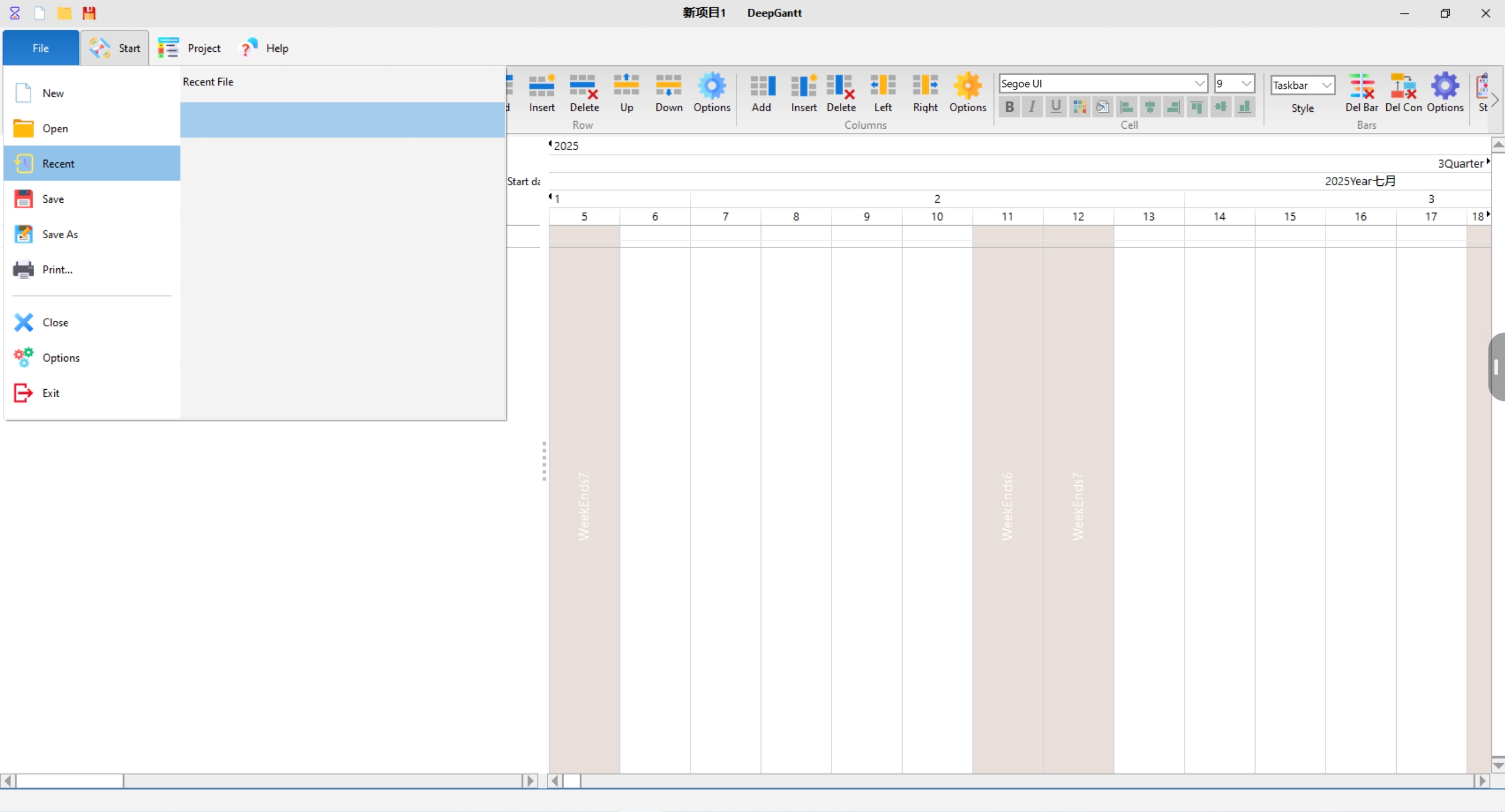This screenshot has width=1505, height=812.
Task: Open the Taskbar style dropdown
Action: point(1327,85)
